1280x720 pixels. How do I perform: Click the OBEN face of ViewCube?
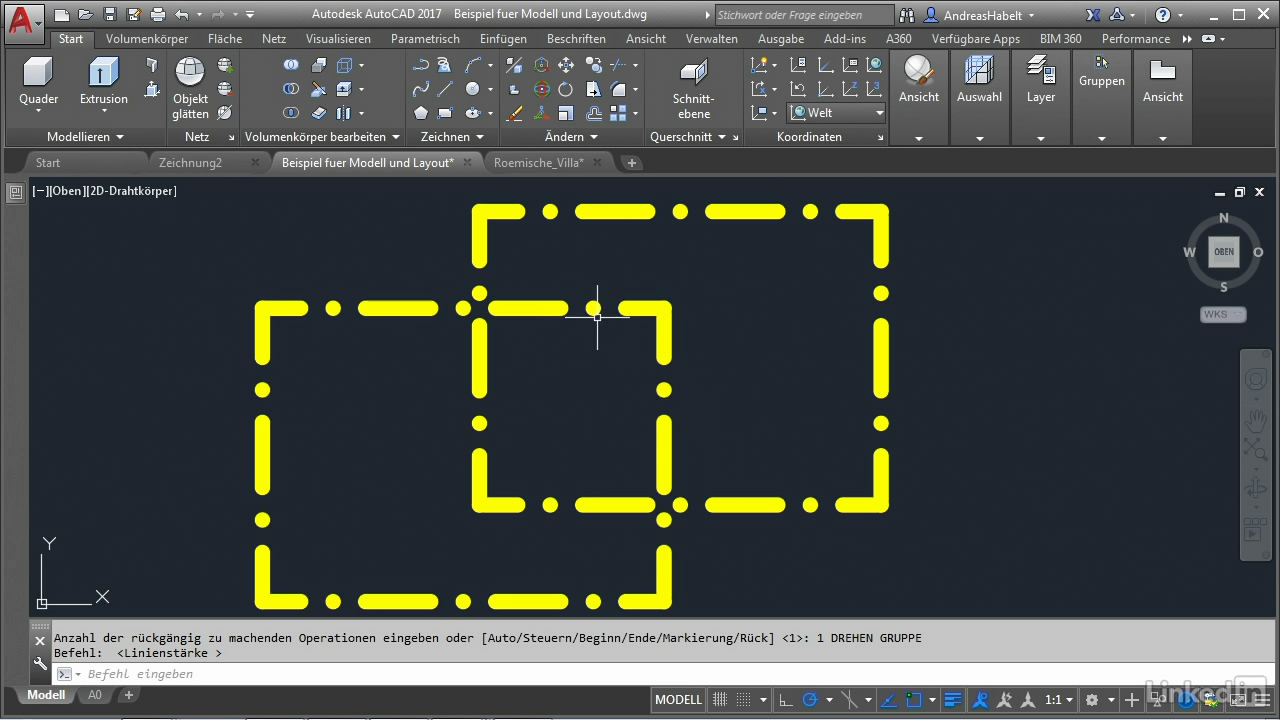[x=1224, y=252]
